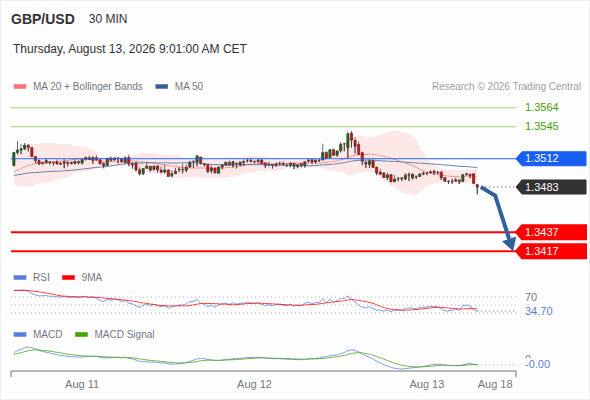Click the Aug 12 date axis label

(x=254, y=385)
